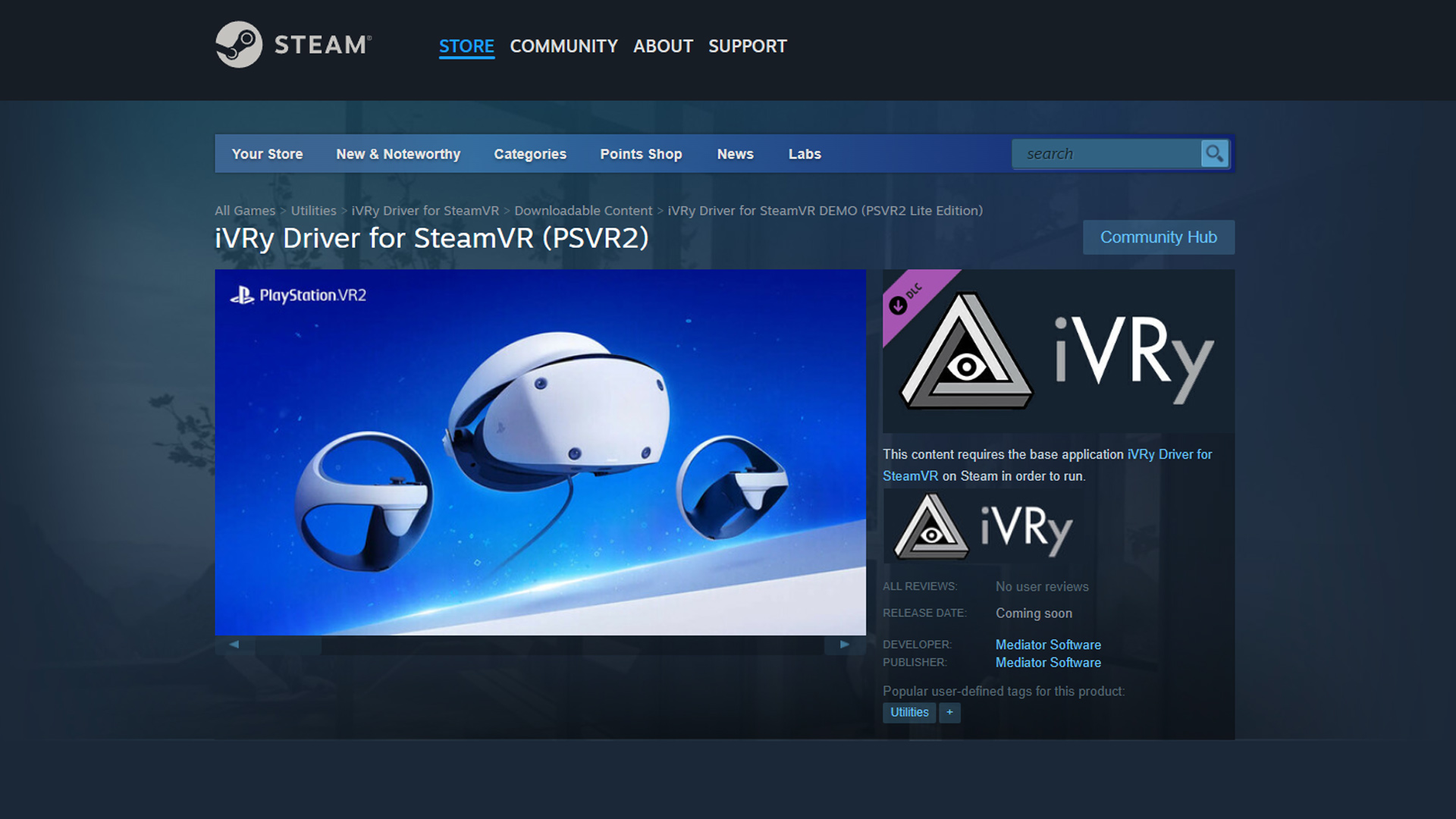This screenshot has height=819, width=1456.
Task: Focus the store search field
Action: pyautogui.click(x=1106, y=154)
